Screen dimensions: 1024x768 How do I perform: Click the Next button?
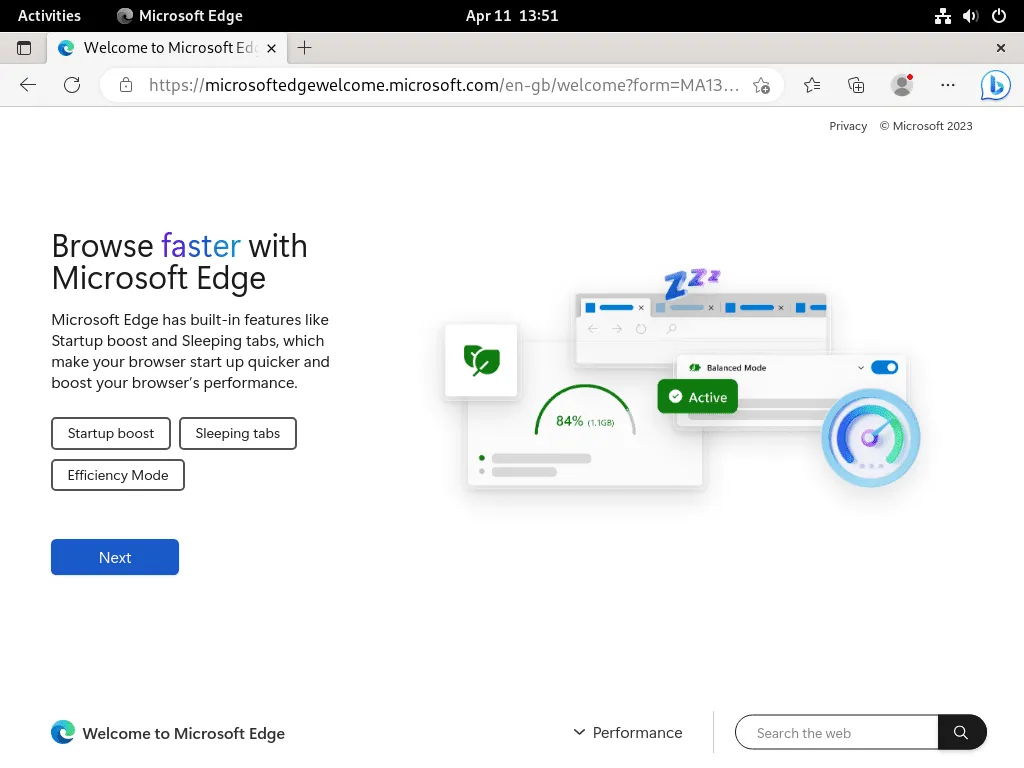point(114,557)
